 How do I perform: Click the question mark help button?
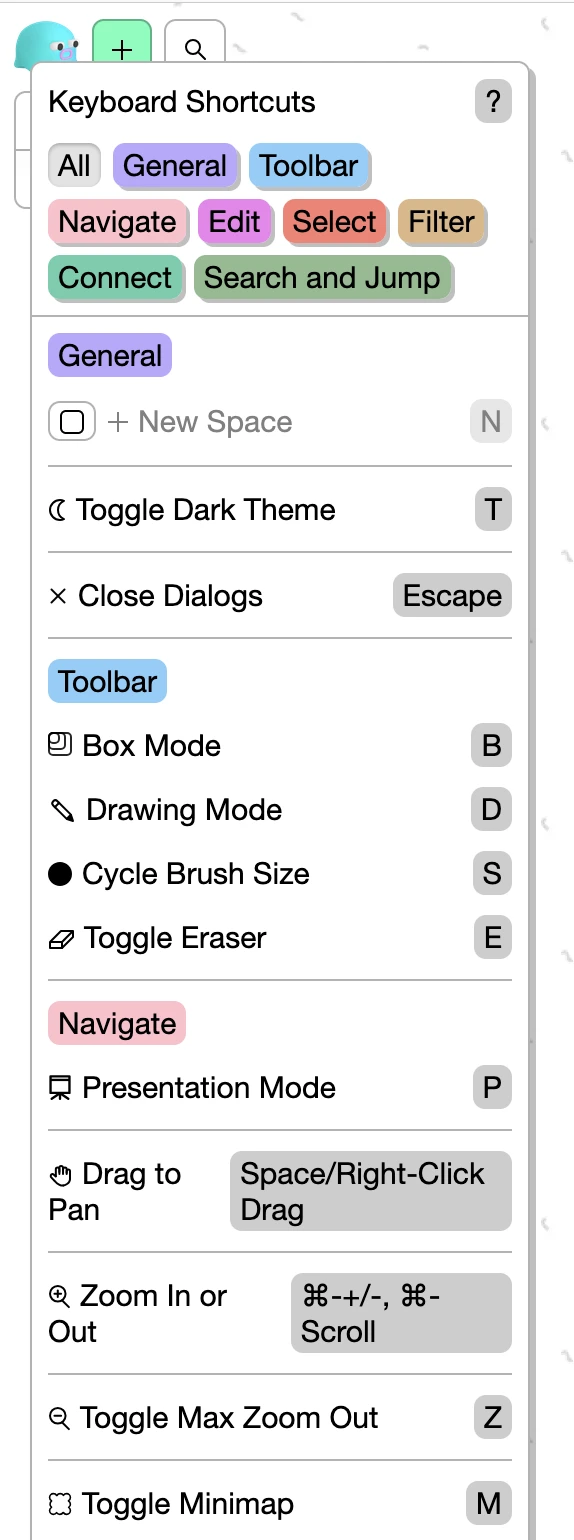(x=493, y=102)
